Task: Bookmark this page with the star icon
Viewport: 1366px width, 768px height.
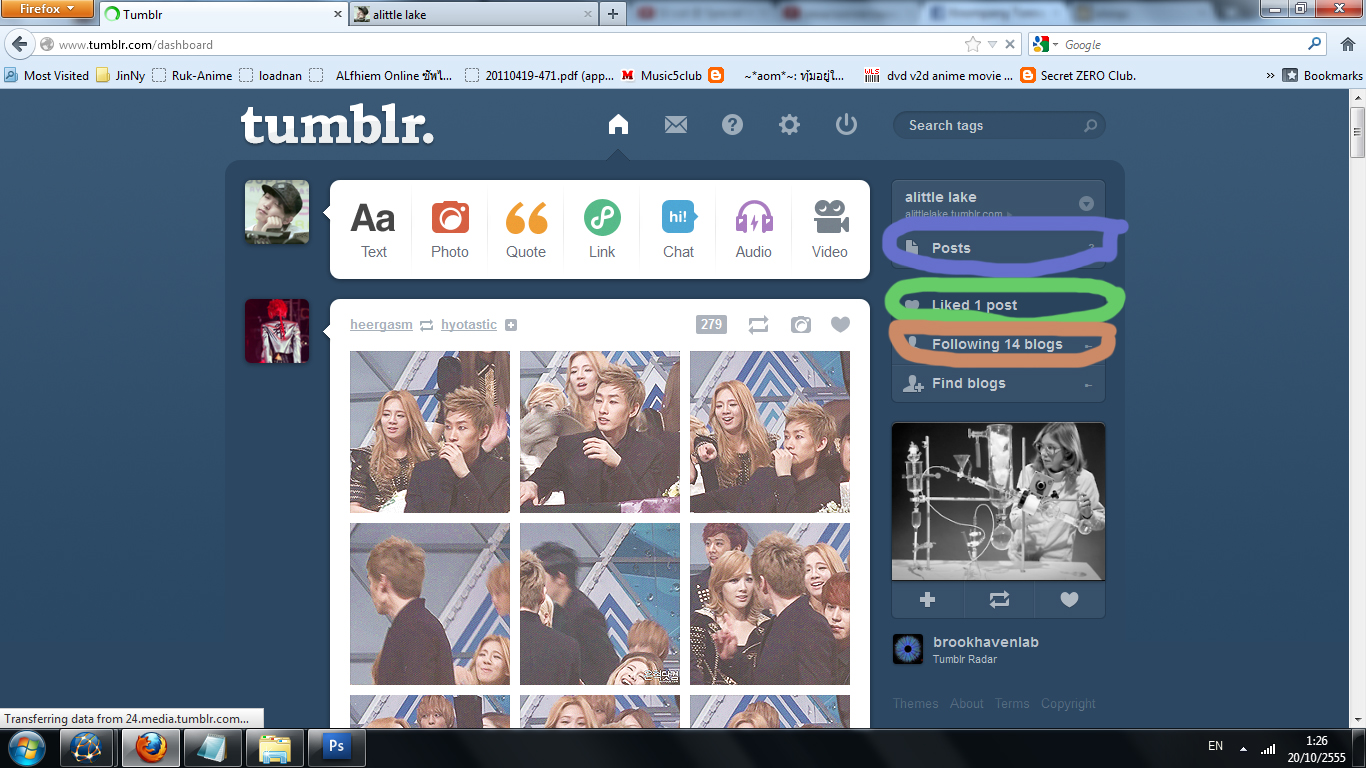Action: click(972, 44)
